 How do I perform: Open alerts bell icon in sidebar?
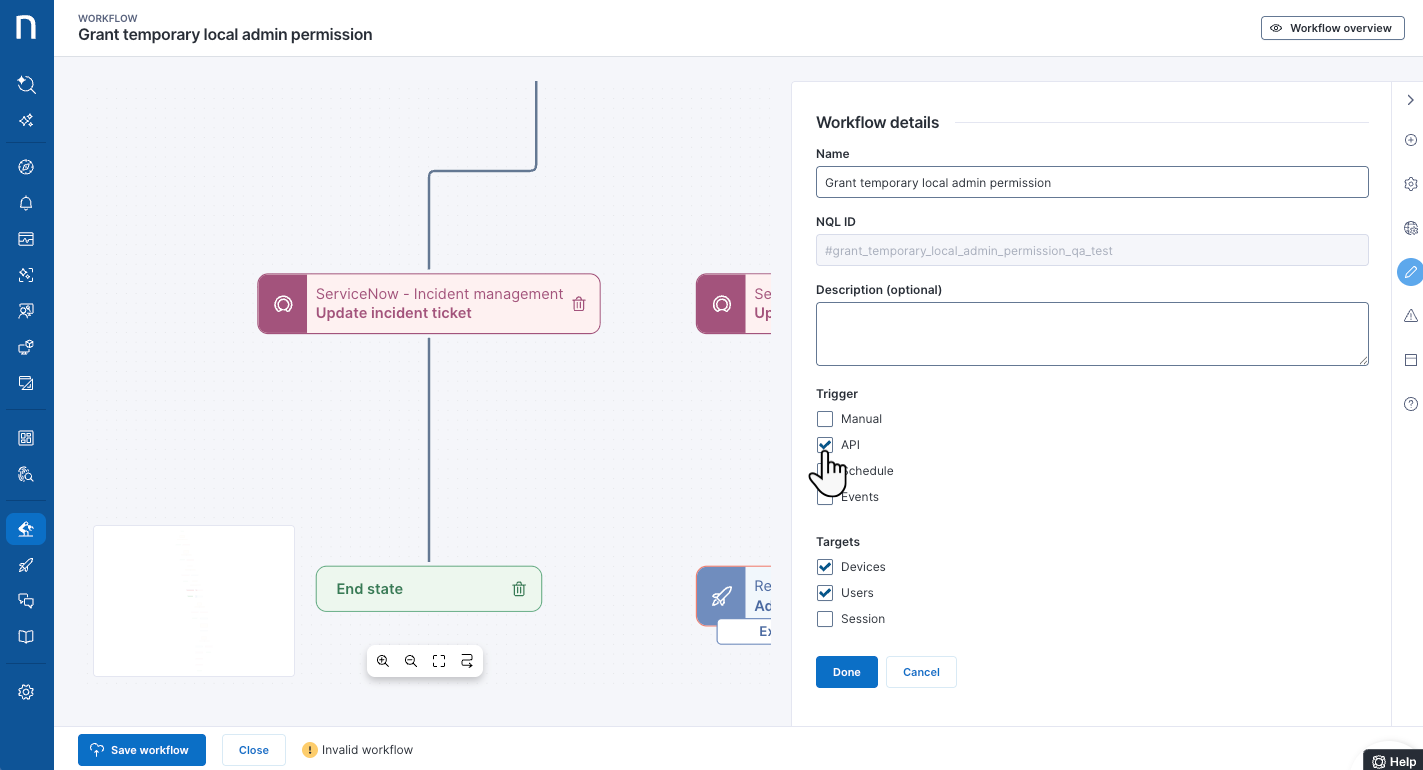click(27, 203)
